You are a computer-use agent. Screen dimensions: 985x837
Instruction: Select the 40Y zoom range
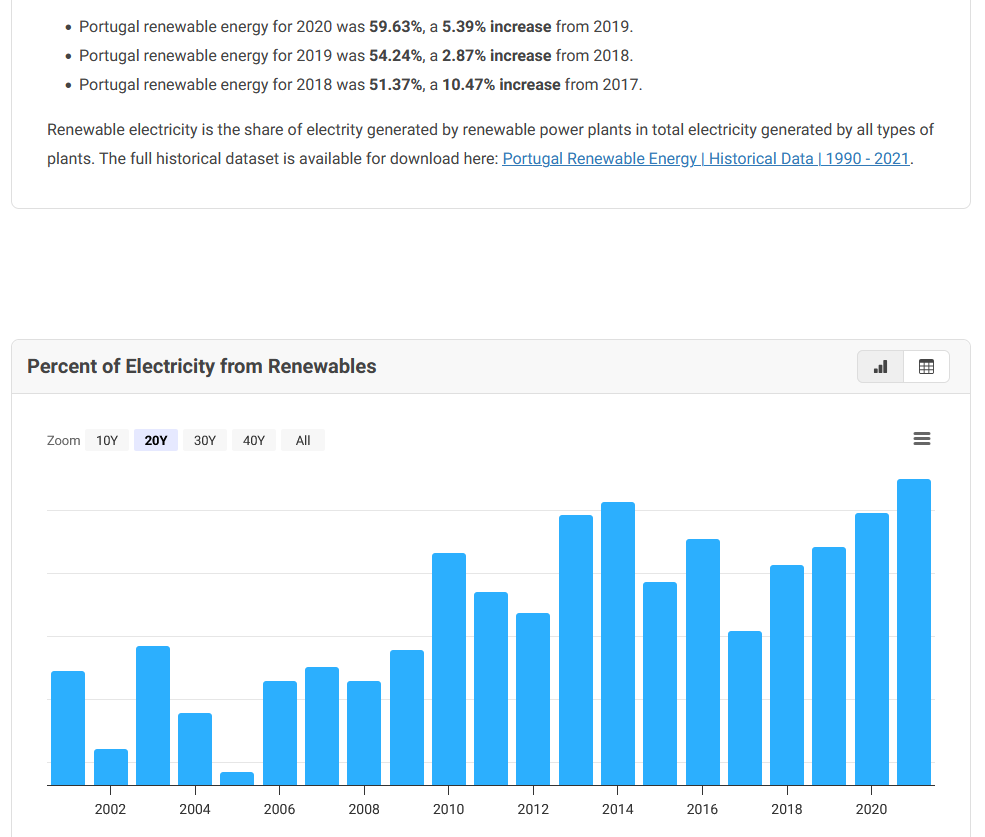pos(254,440)
